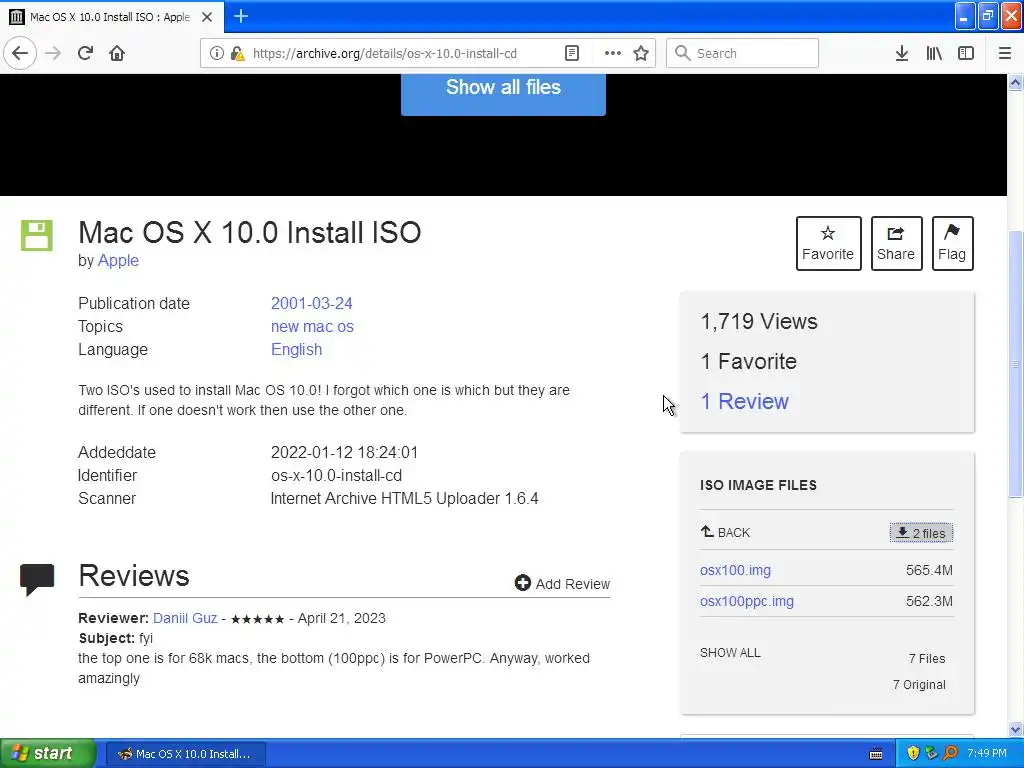Toggle the sidebar icon
This screenshot has width=1024, height=768.
[966, 53]
